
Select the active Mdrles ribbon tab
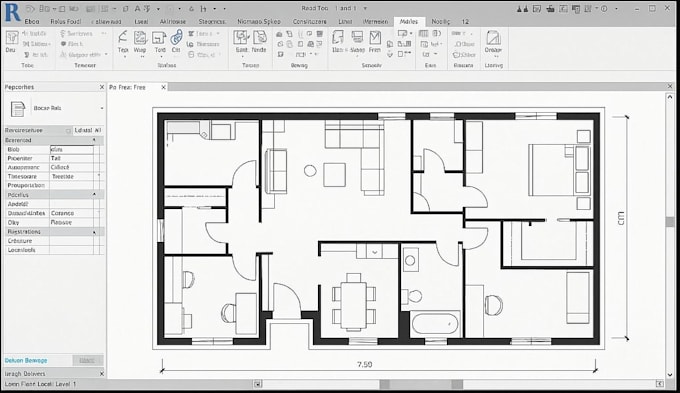[409, 21]
